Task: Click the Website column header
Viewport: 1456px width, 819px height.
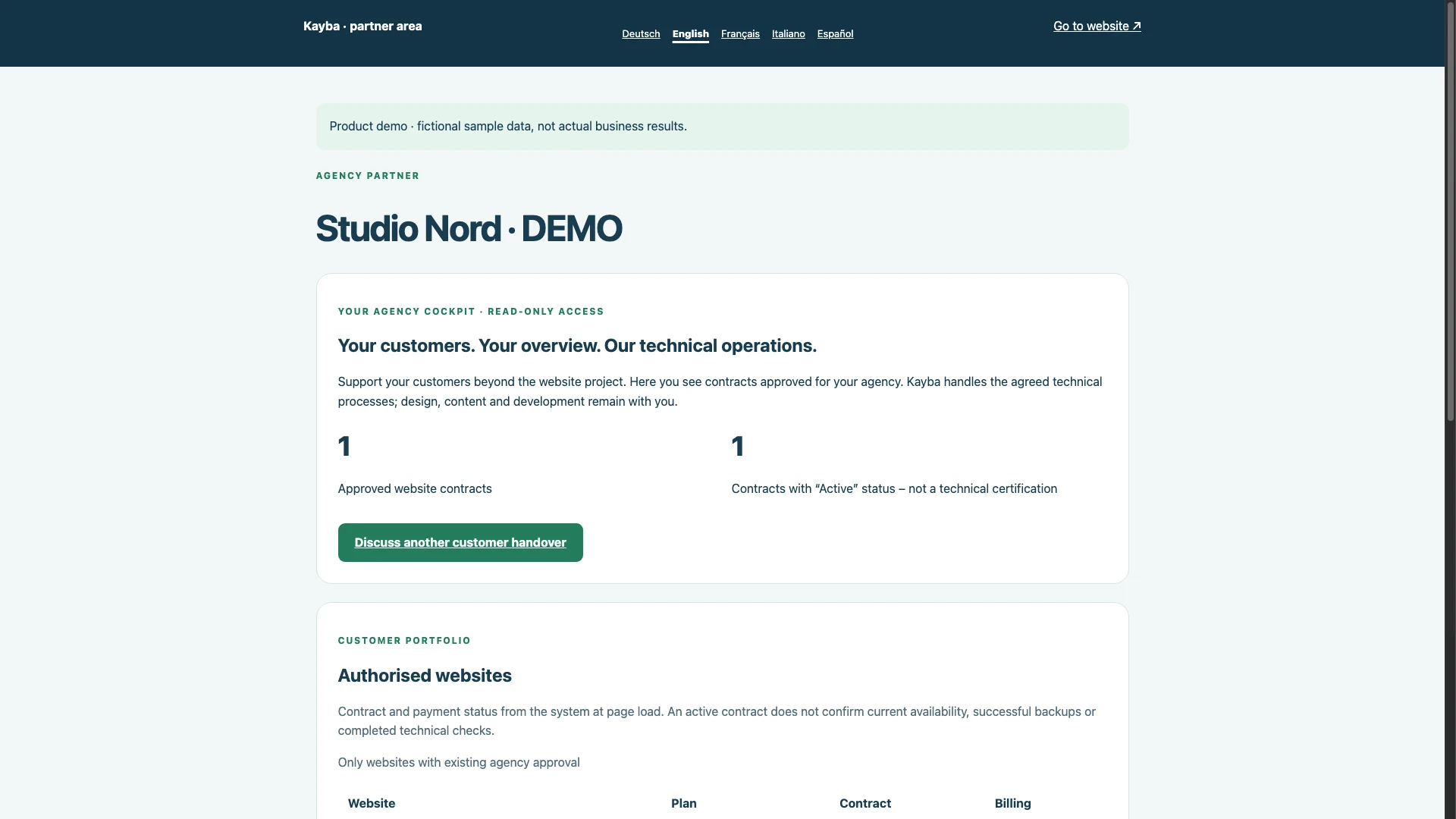Action: coord(372,803)
